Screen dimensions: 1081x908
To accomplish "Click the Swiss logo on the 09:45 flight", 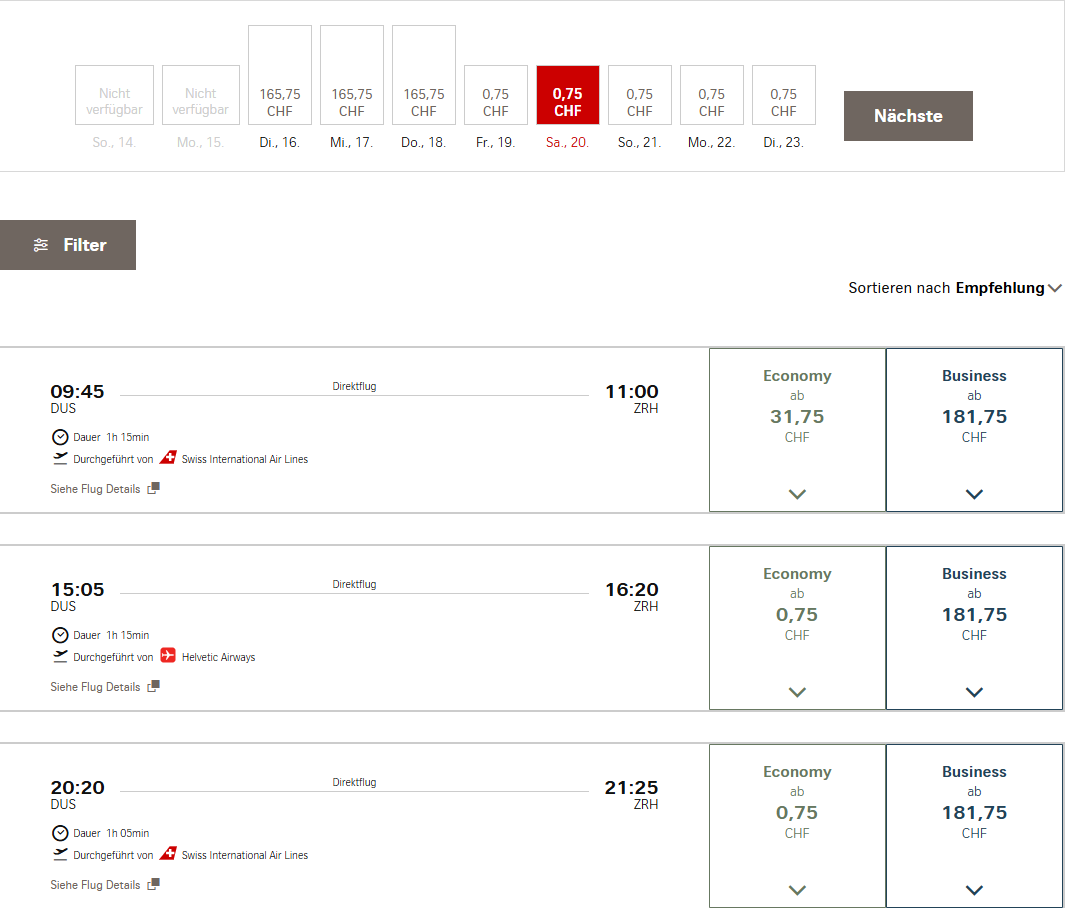I will pos(167,459).
